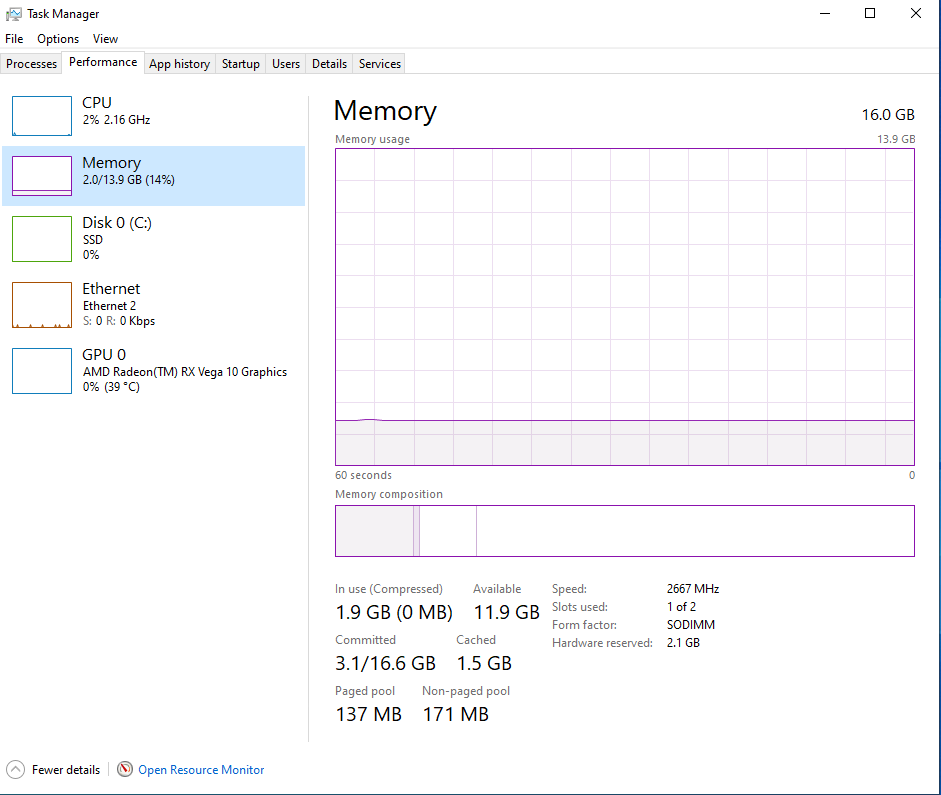Click the Memory composition bar

pos(625,531)
